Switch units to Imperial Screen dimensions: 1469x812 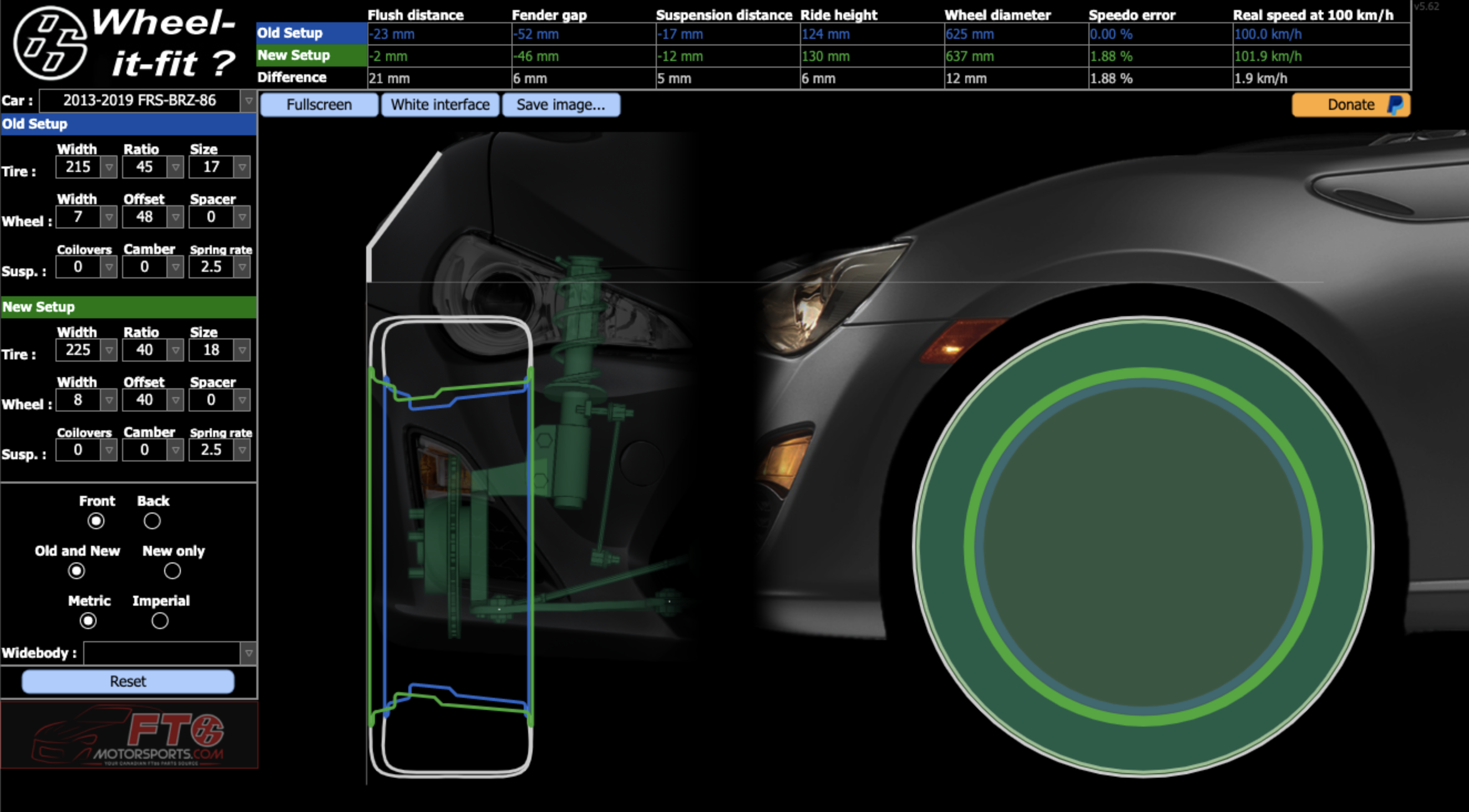pos(160,621)
